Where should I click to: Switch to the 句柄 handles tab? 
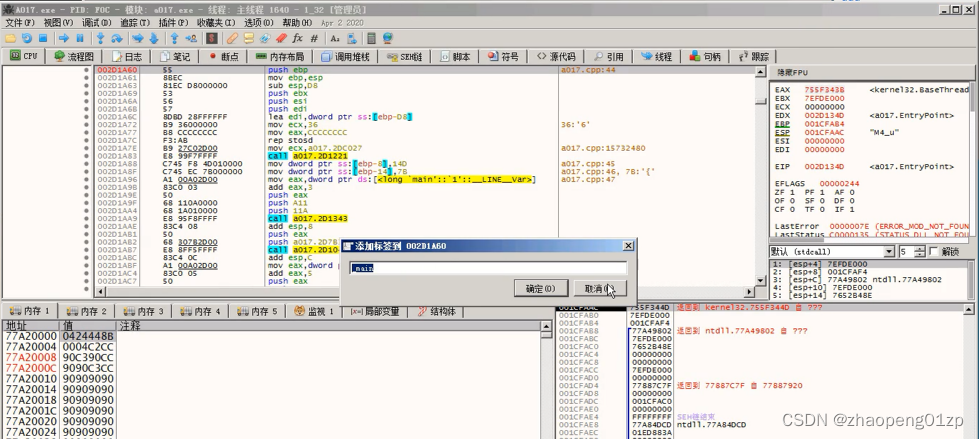pyautogui.click(x=705, y=56)
